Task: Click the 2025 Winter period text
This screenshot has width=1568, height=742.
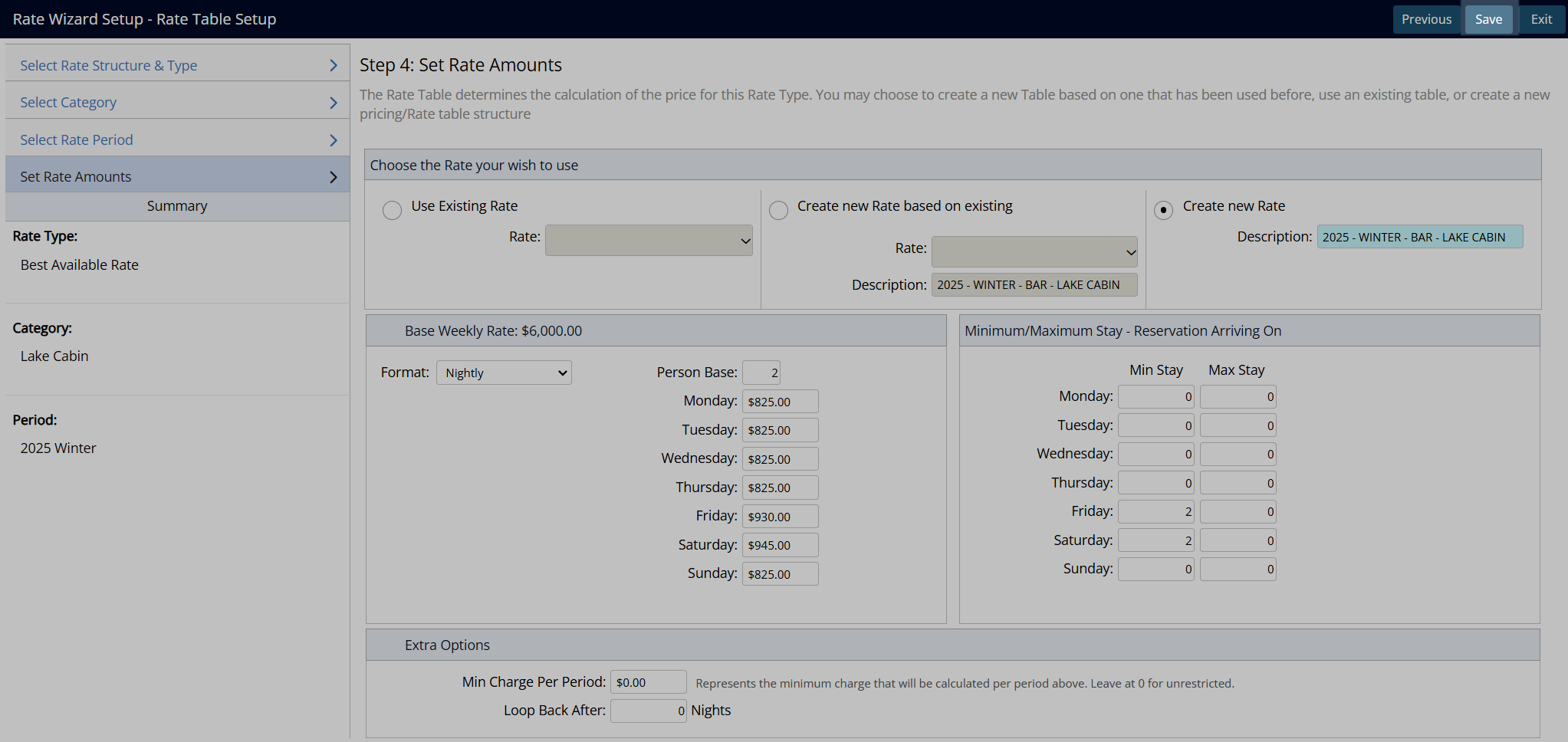Action: click(x=58, y=448)
